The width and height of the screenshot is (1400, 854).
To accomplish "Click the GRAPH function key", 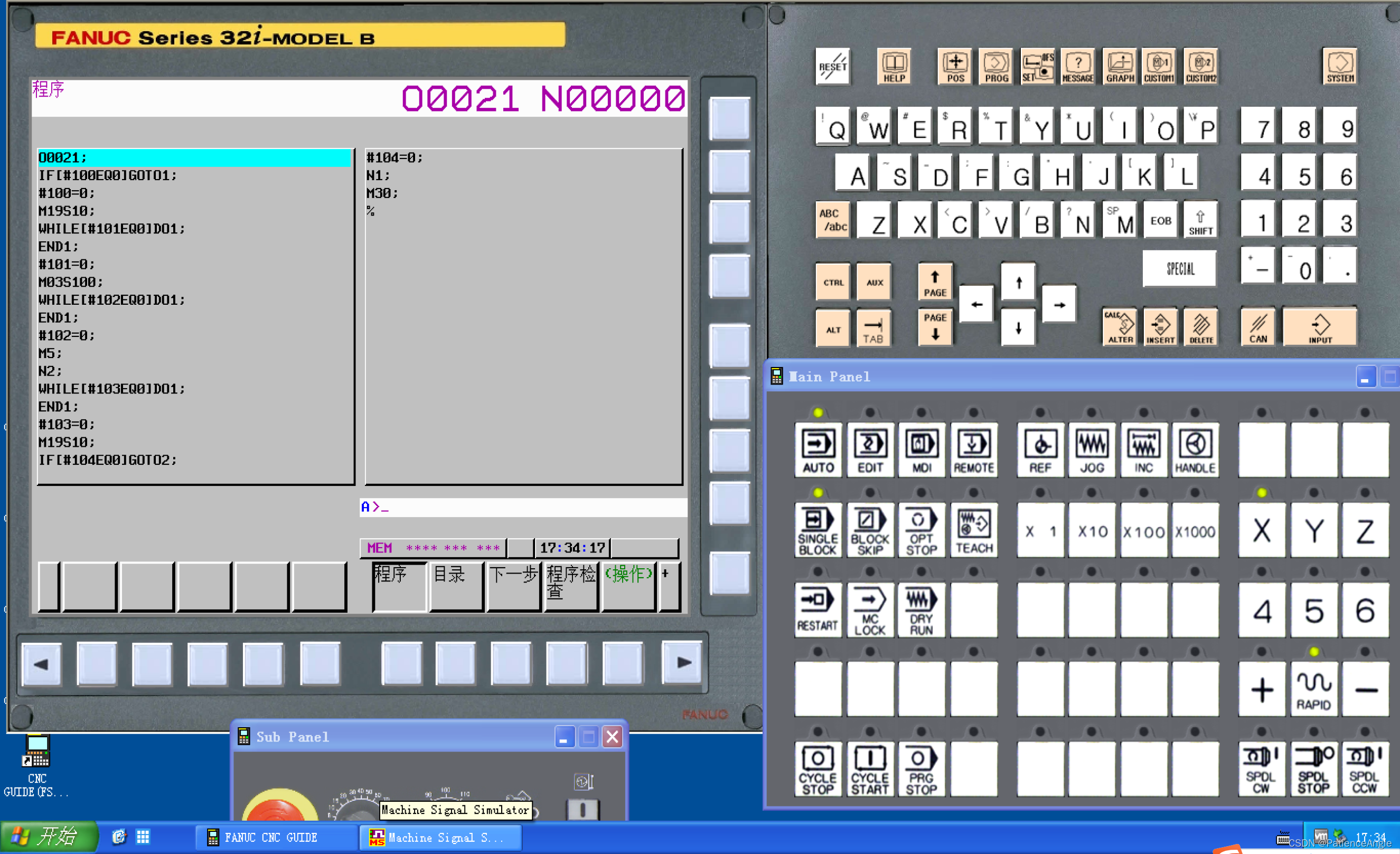I will pos(1120,67).
